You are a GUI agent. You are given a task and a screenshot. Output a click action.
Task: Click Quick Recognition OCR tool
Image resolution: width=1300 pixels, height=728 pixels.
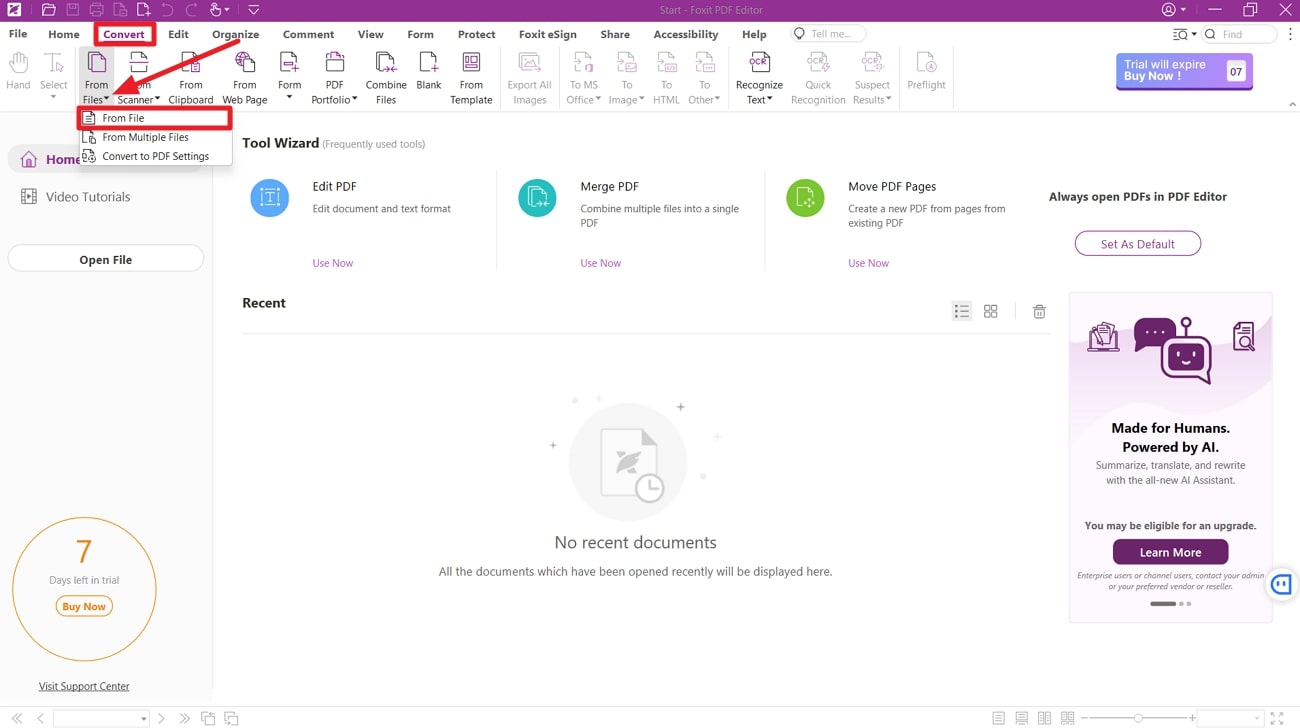tap(818, 78)
